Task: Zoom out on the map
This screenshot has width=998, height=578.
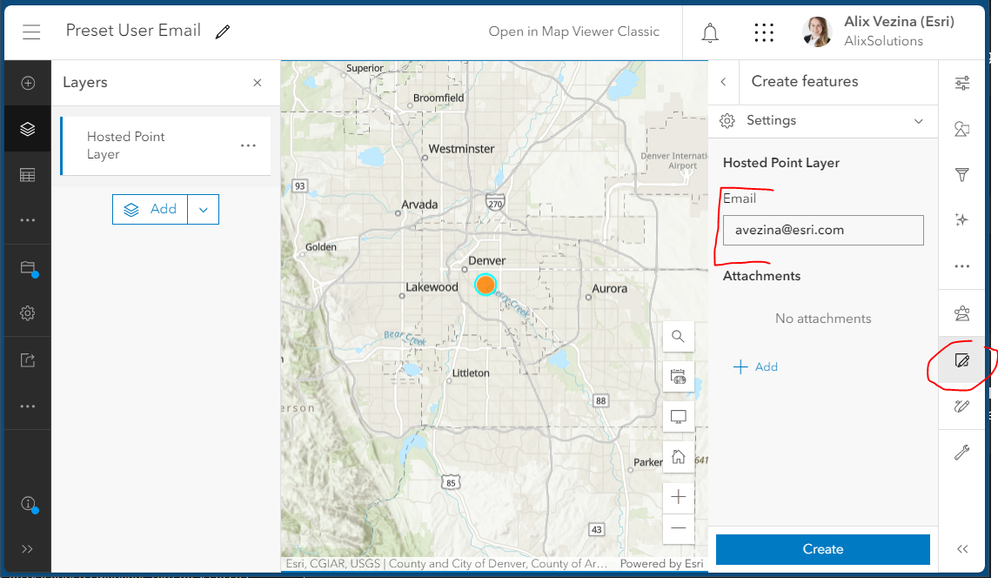Action: (x=678, y=528)
